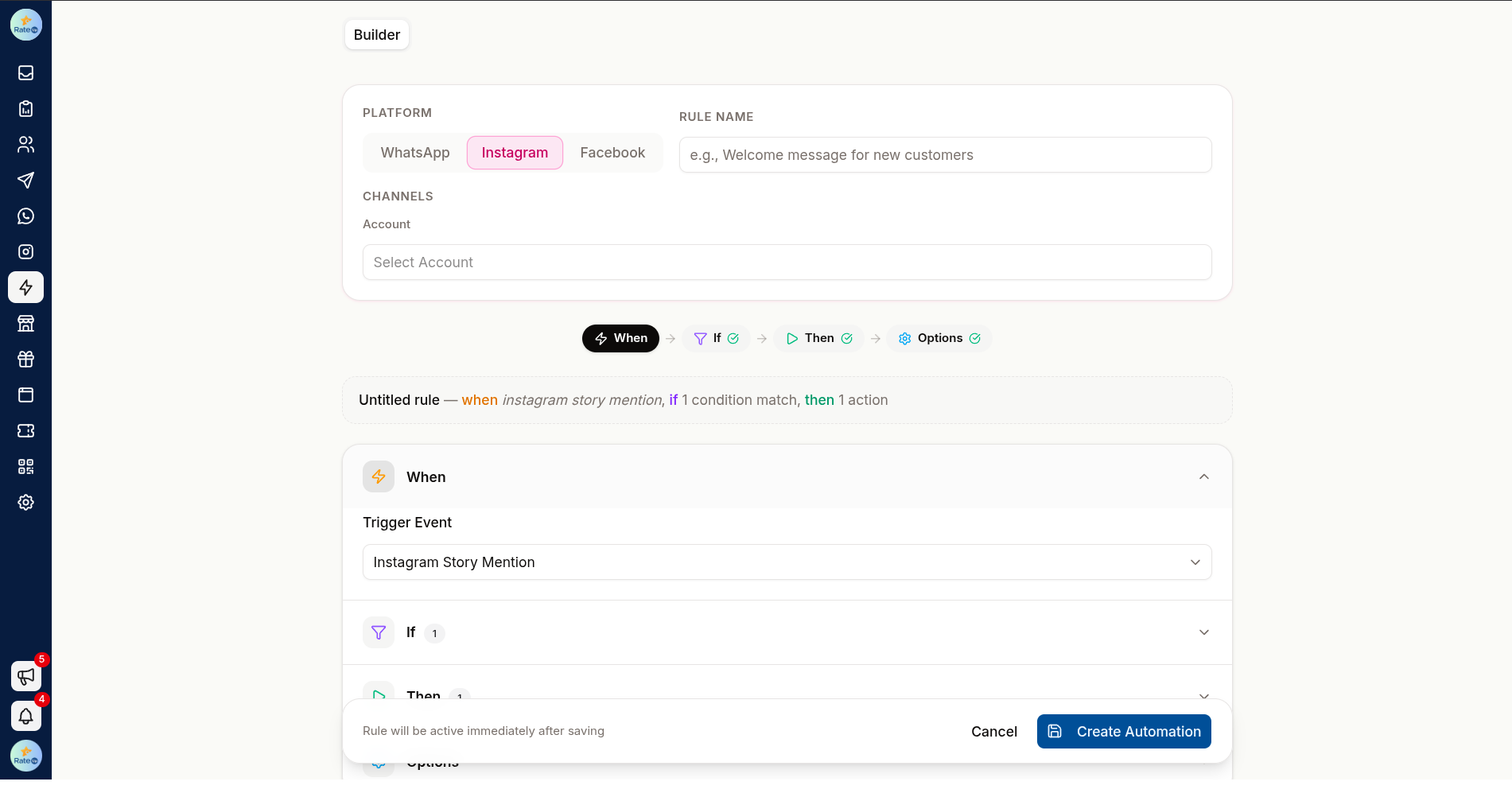This screenshot has height=797, width=1512.
Task: Click the Builder tab button
Action: pos(377,35)
